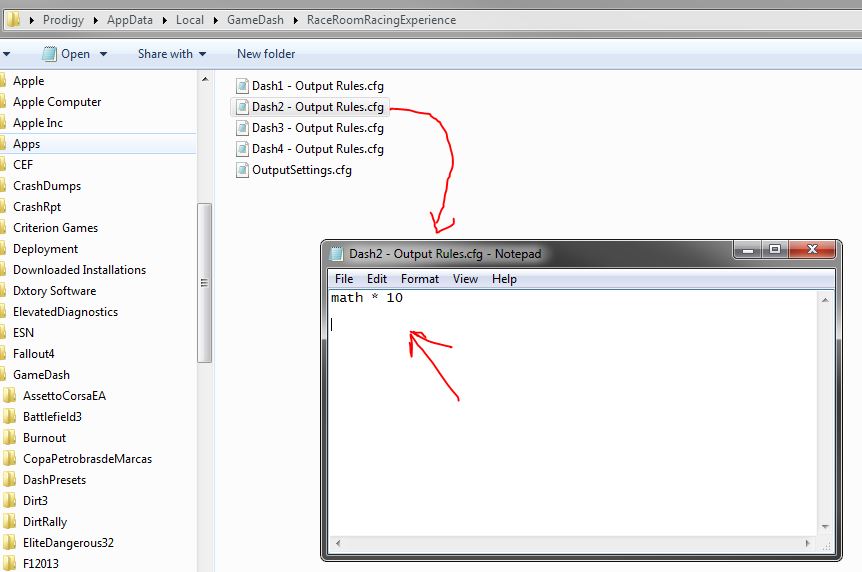
Task: Click the DirtRally folder icon
Action: pyautogui.click(x=9, y=521)
